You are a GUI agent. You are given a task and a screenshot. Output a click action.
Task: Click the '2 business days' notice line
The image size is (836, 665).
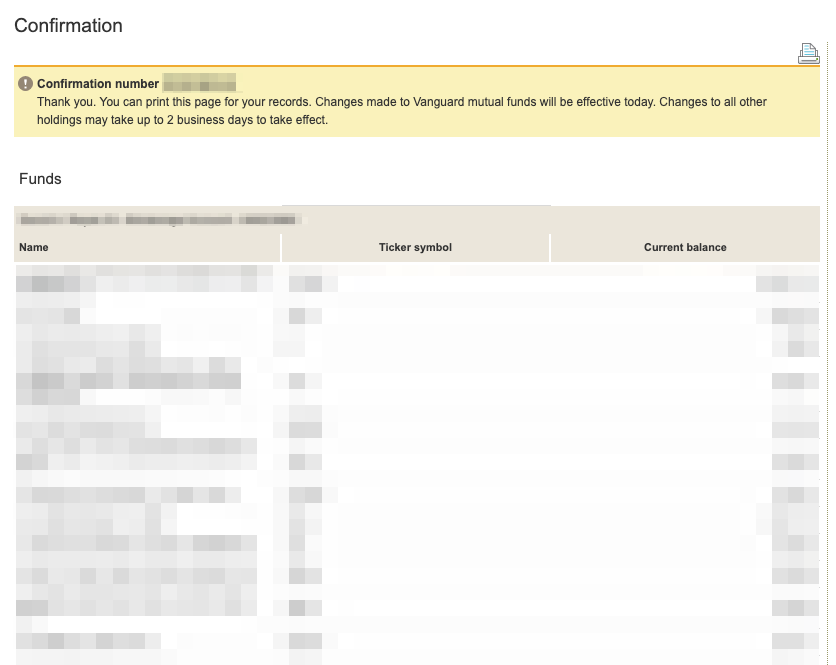tap(182, 120)
